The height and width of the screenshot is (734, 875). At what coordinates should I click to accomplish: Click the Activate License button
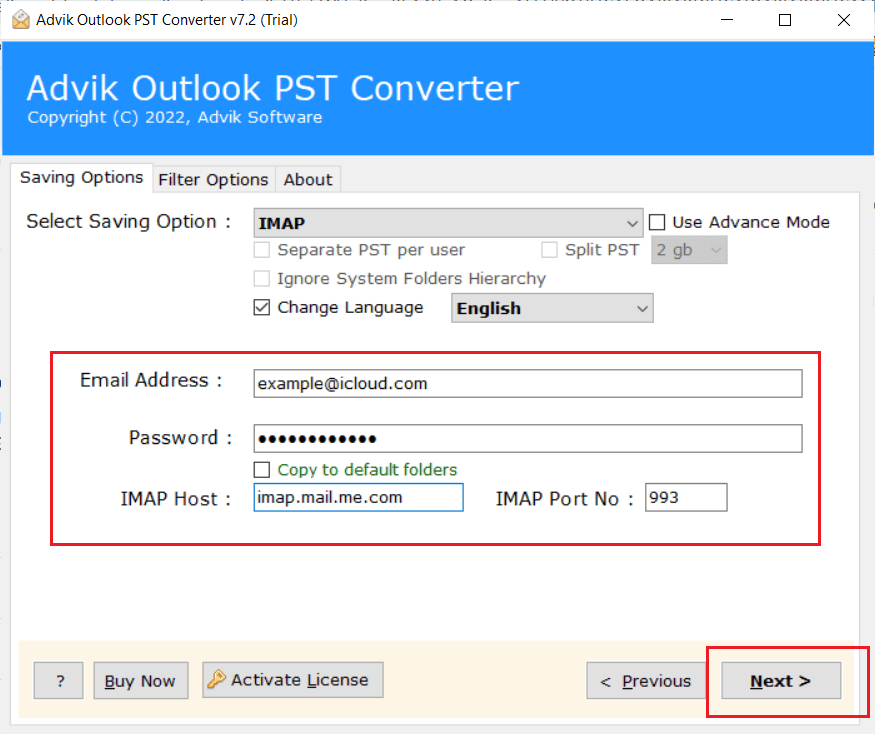pyautogui.click(x=293, y=680)
